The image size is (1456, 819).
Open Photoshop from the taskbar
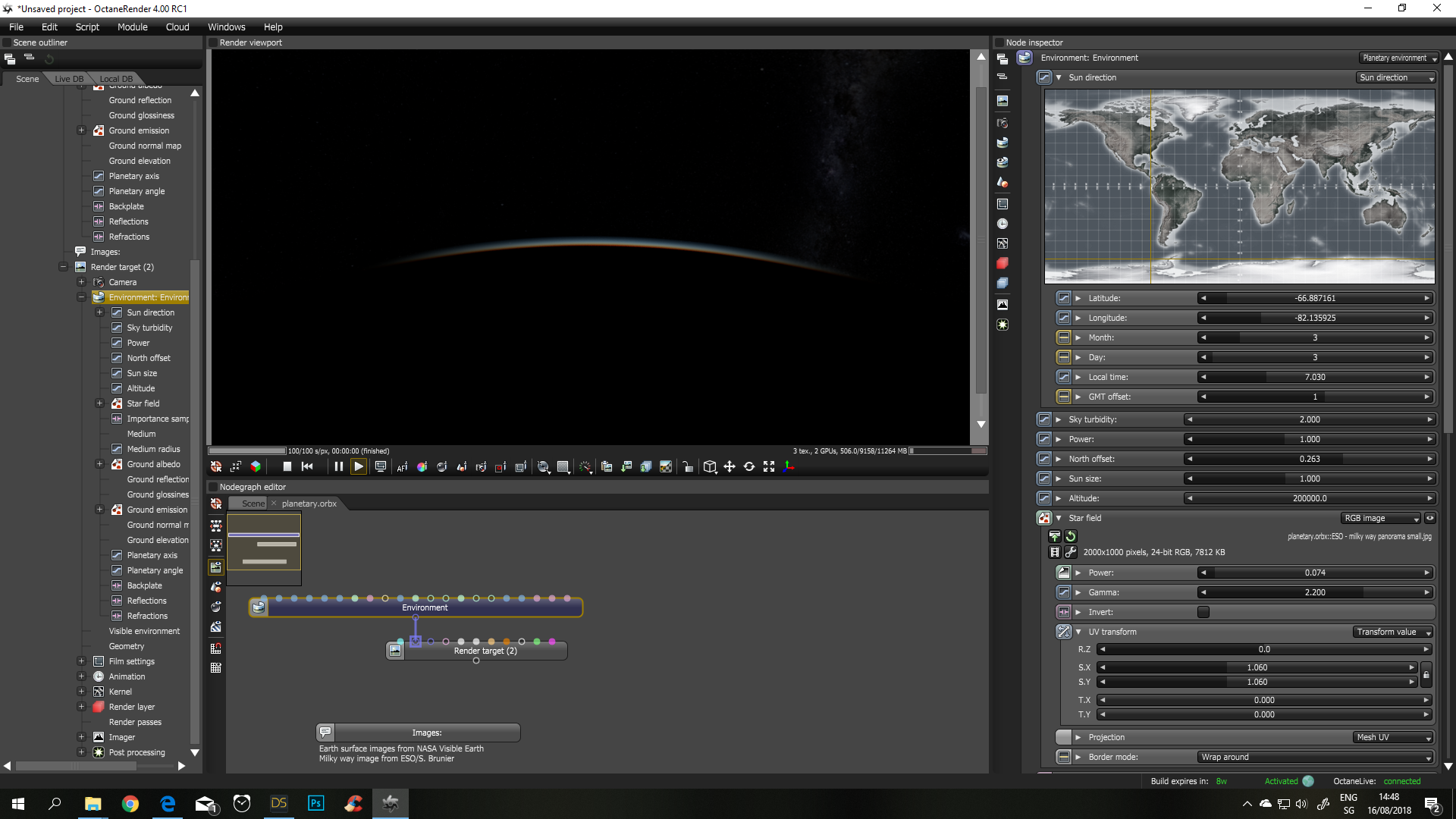click(x=315, y=803)
